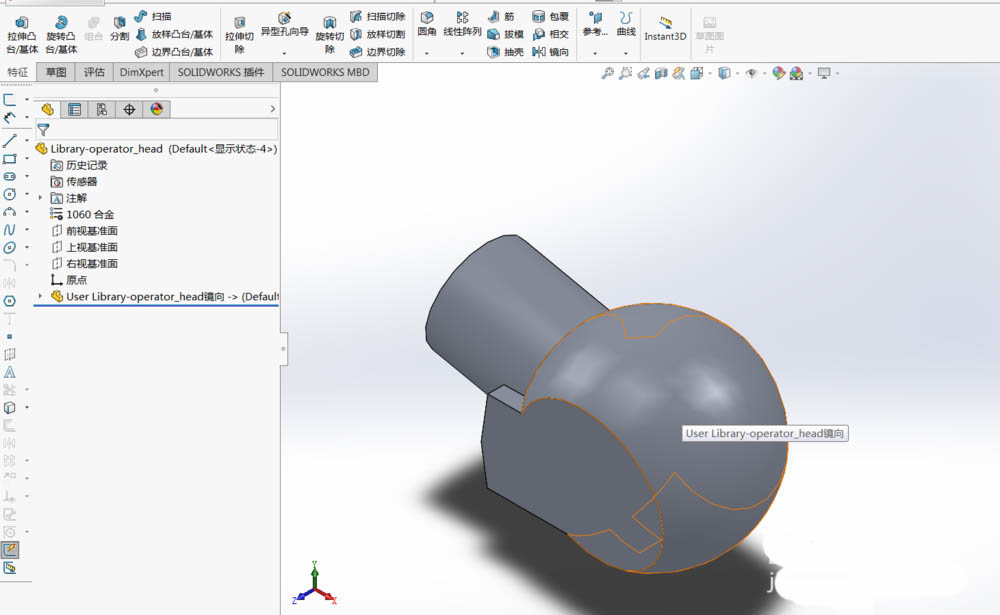
Task: Select 前视基准面 front plane in tree
Action: click(x=91, y=231)
